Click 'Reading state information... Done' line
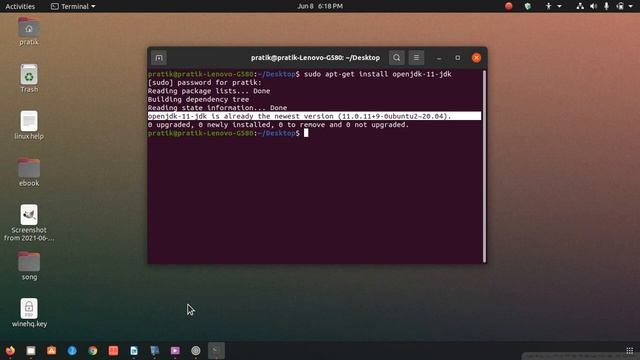The height and width of the screenshot is (360, 640). click(x=217, y=108)
